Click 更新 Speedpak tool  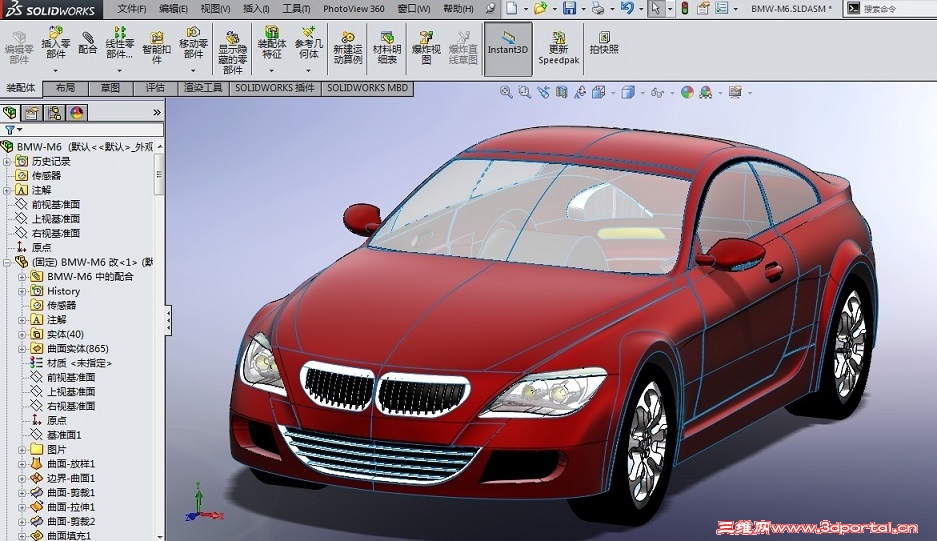(558, 48)
